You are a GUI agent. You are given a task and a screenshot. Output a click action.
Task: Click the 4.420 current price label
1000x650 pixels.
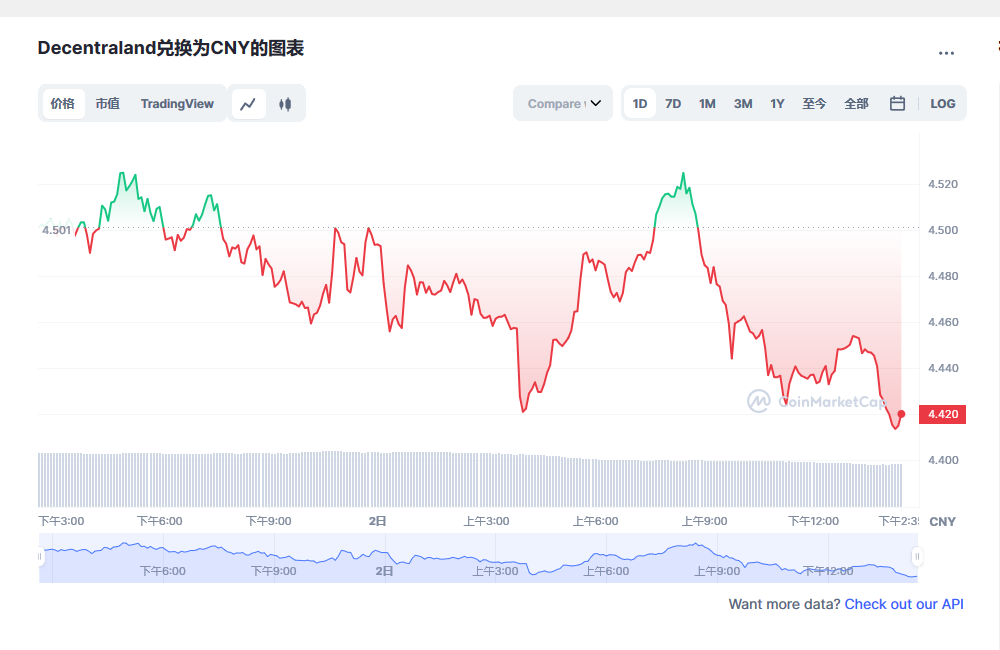click(943, 414)
